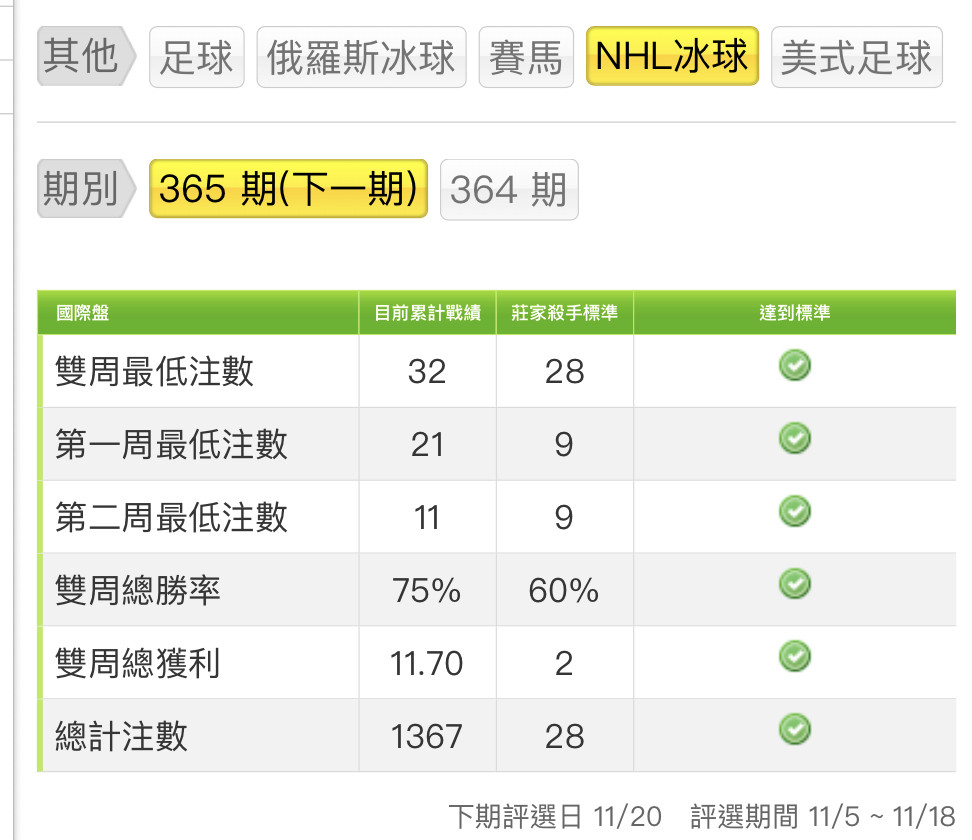972x840 pixels.
Task: Click the 75% win rate value
Action: 426,590
